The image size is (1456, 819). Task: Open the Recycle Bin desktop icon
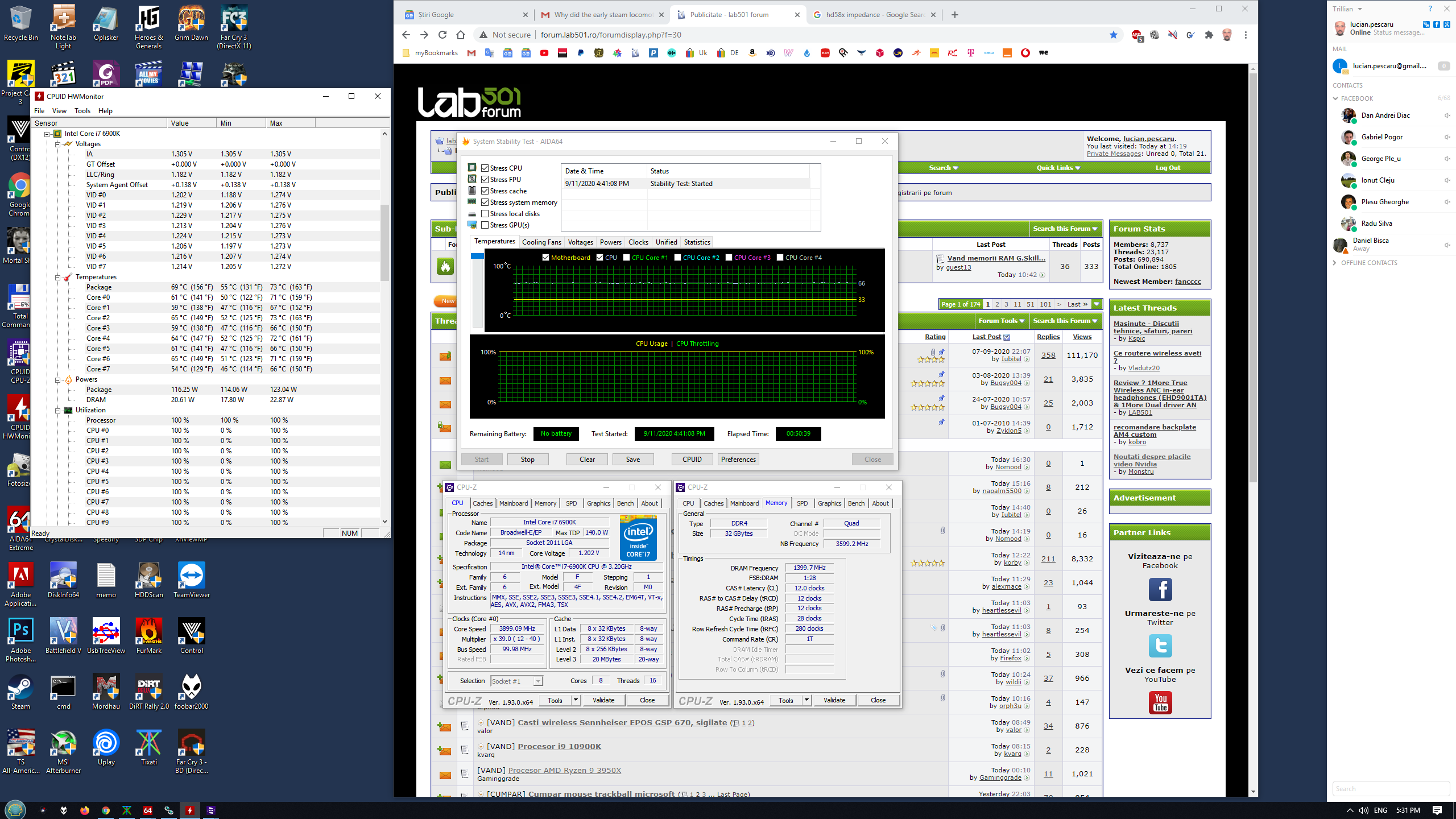tap(20, 23)
